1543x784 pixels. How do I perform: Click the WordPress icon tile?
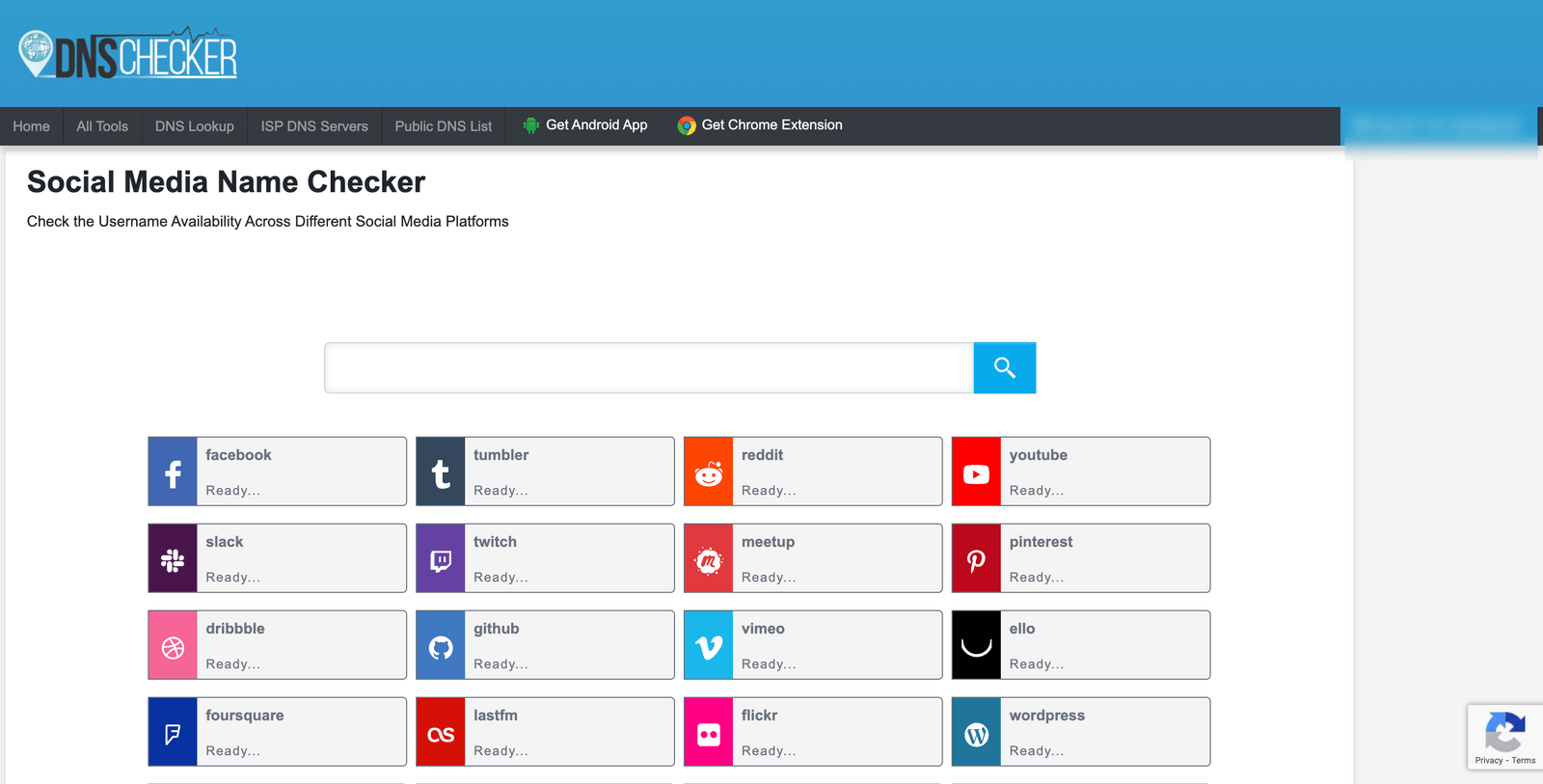pos(976,732)
